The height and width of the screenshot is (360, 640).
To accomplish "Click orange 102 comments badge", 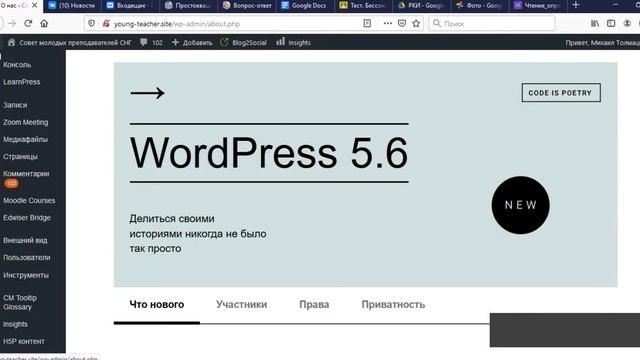I will click(x=11, y=183).
